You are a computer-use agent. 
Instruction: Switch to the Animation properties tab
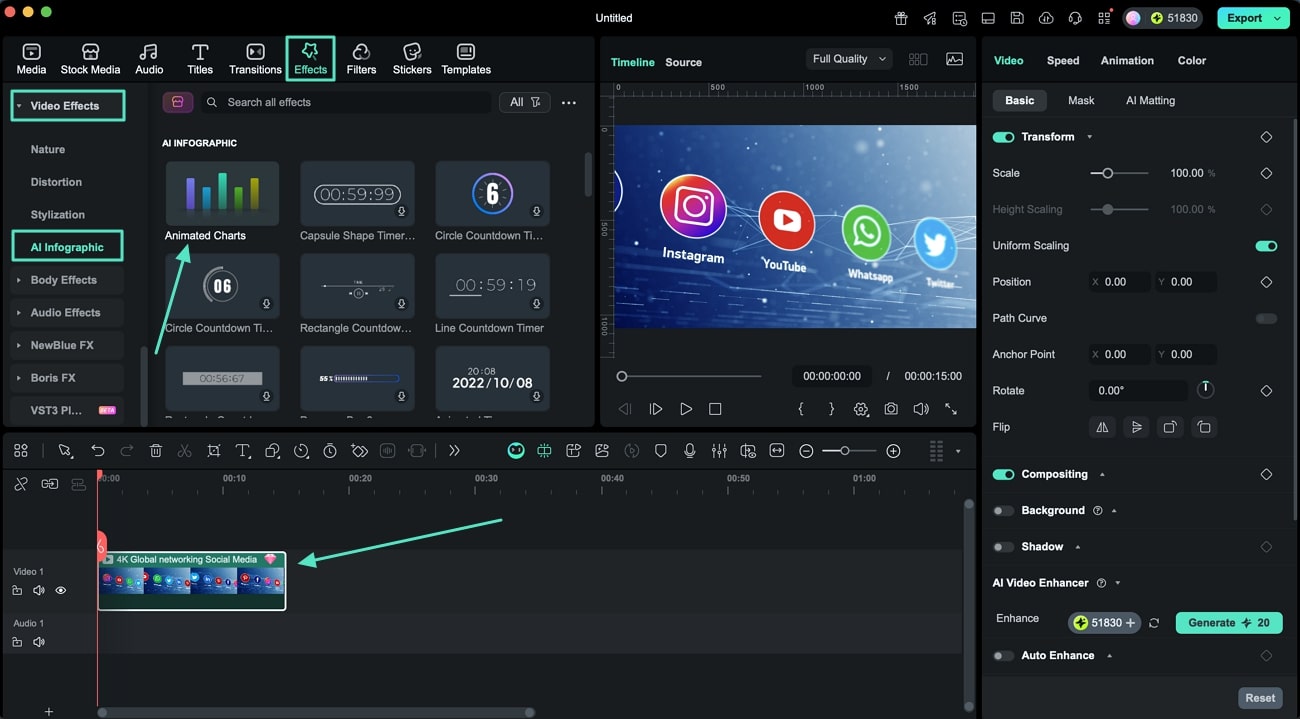click(1127, 60)
